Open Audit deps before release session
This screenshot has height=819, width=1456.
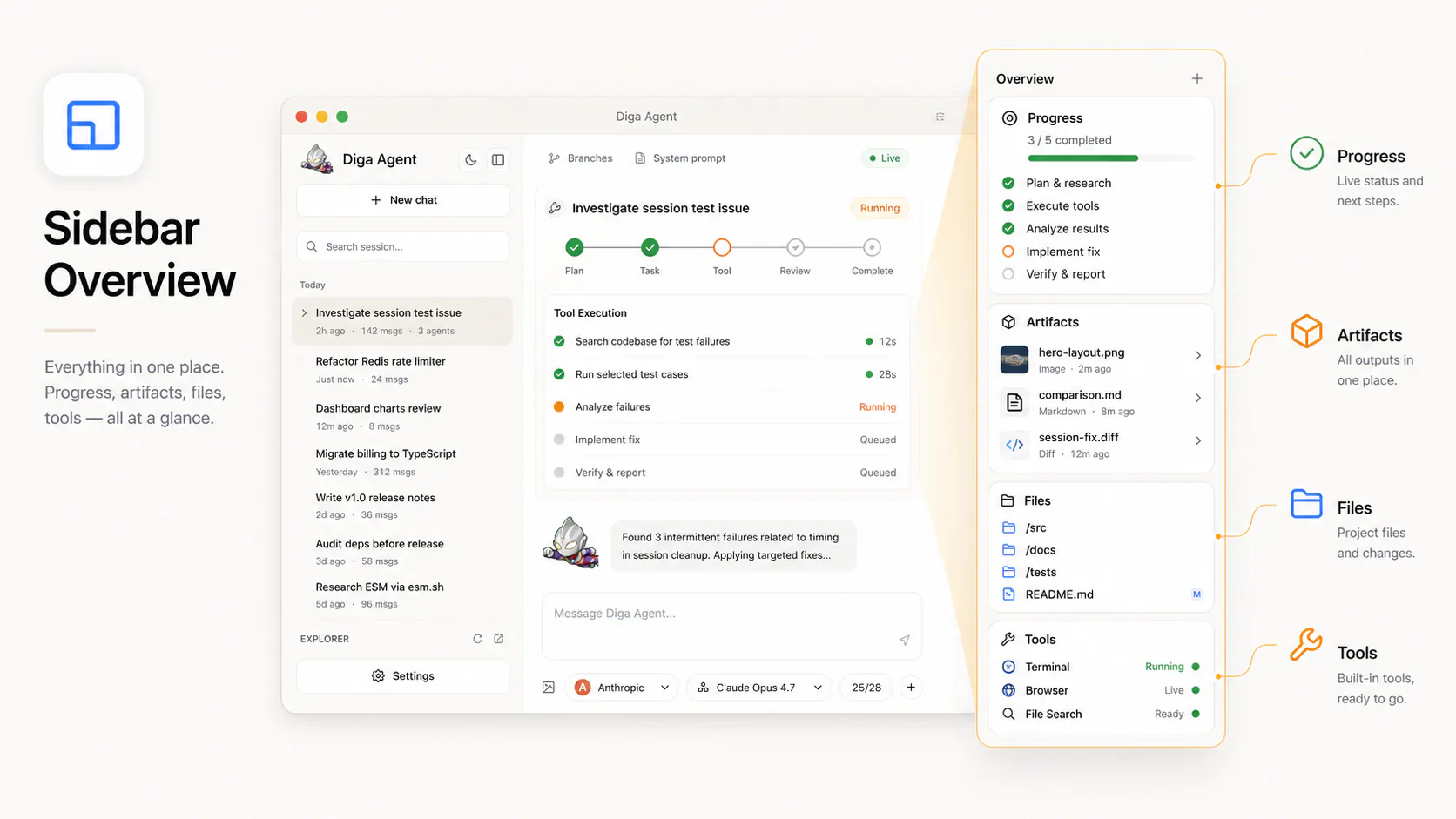pyautogui.click(x=403, y=552)
